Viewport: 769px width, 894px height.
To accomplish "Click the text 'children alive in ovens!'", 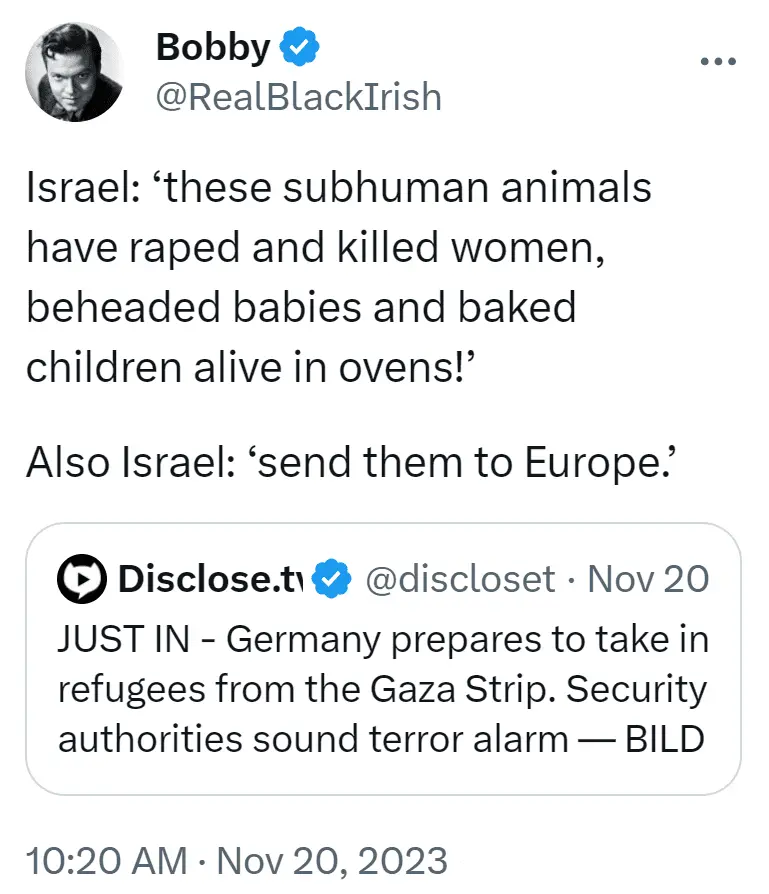I will point(257,367).
